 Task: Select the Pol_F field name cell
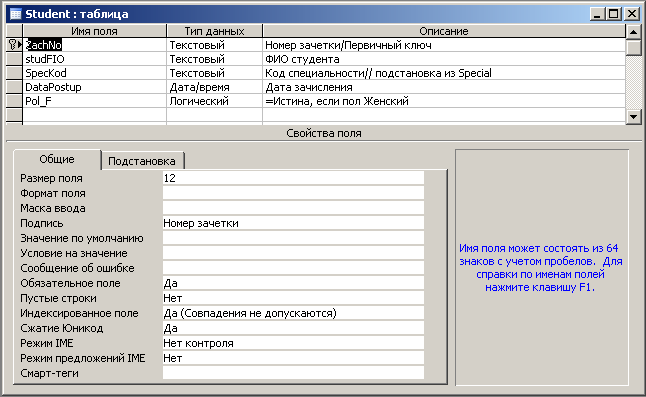[95, 101]
